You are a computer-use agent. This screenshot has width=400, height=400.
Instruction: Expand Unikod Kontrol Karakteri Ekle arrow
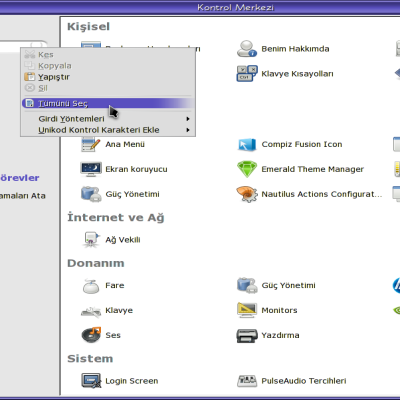pos(188,130)
